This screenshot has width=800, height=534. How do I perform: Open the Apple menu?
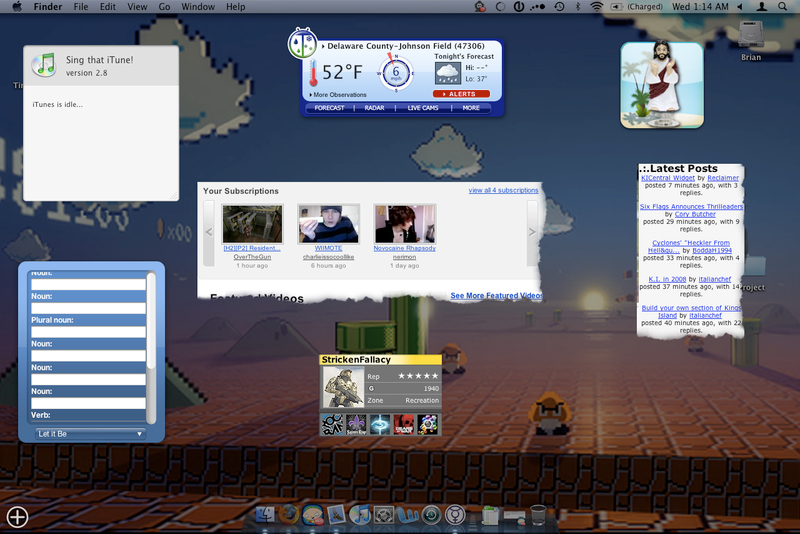click(x=17, y=7)
